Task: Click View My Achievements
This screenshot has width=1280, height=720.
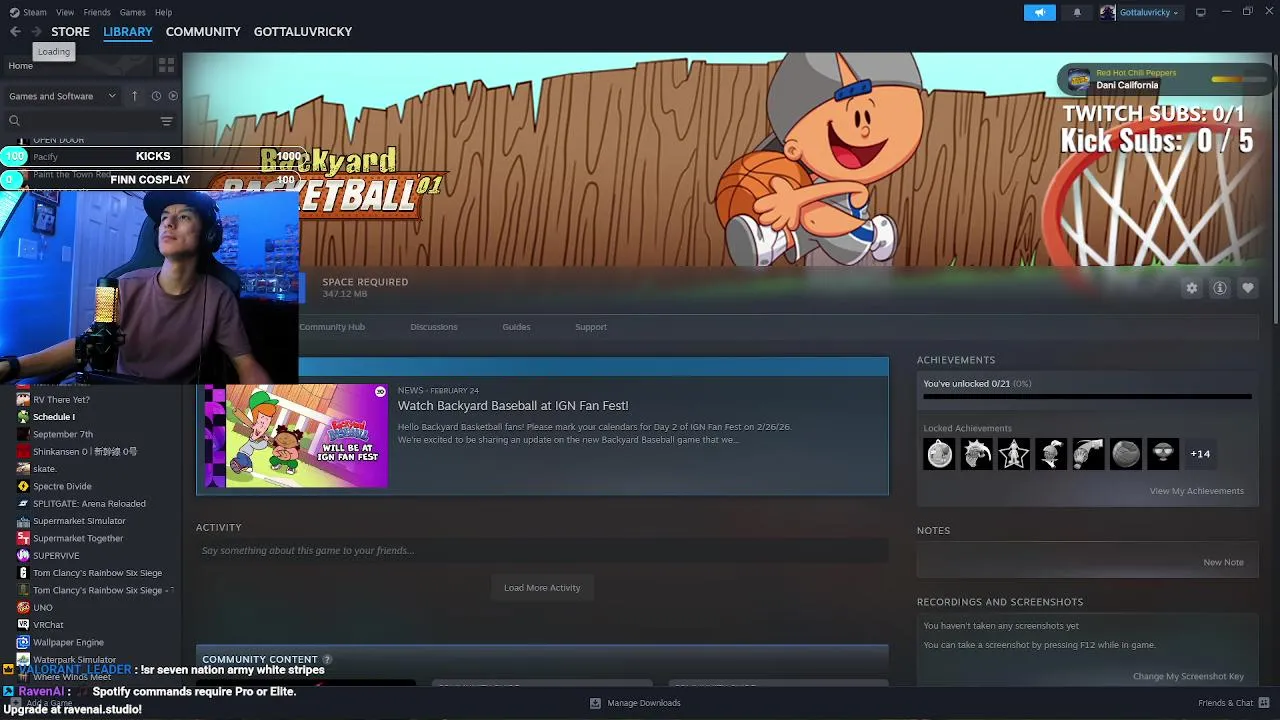Action: (1197, 491)
